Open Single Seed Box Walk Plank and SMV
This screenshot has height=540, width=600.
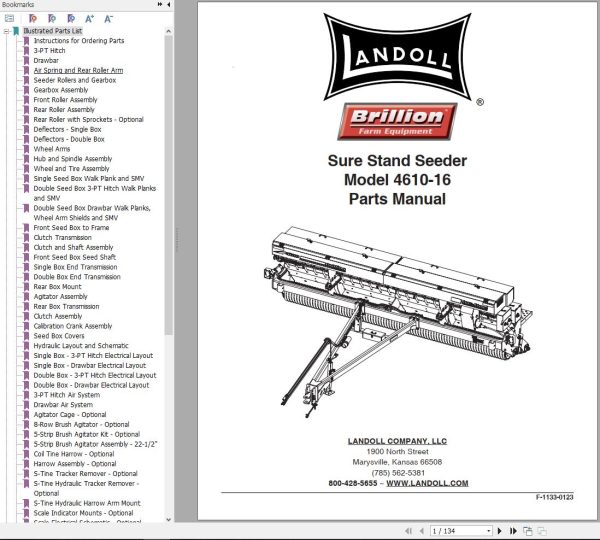pyautogui.click(x=89, y=179)
